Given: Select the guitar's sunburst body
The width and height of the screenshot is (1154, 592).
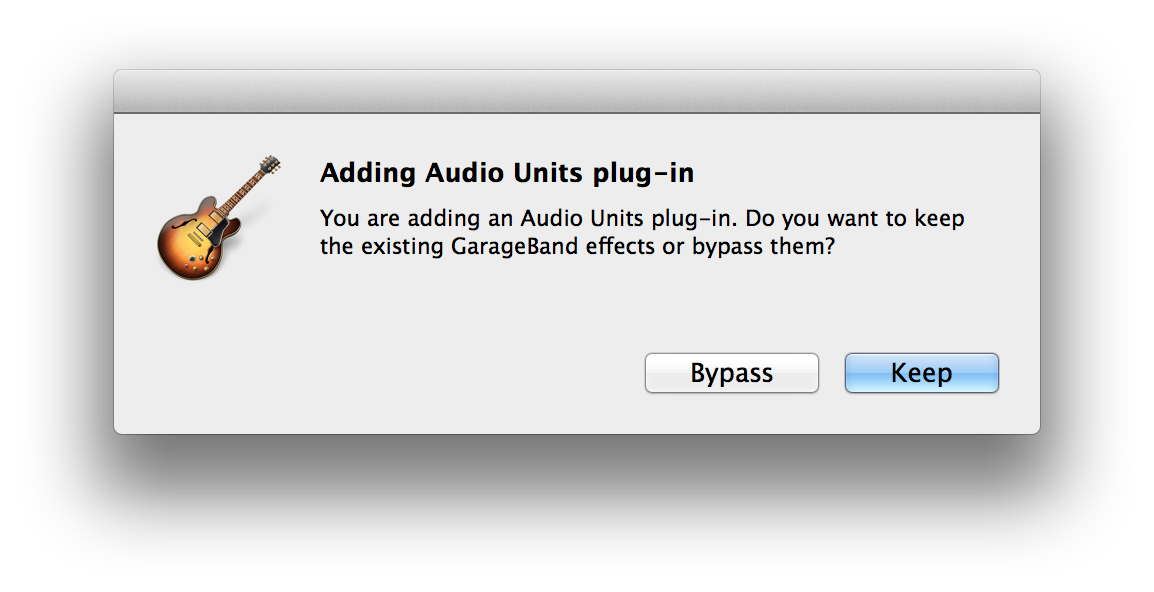Looking at the screenshot, I should (x=195, y=239).
